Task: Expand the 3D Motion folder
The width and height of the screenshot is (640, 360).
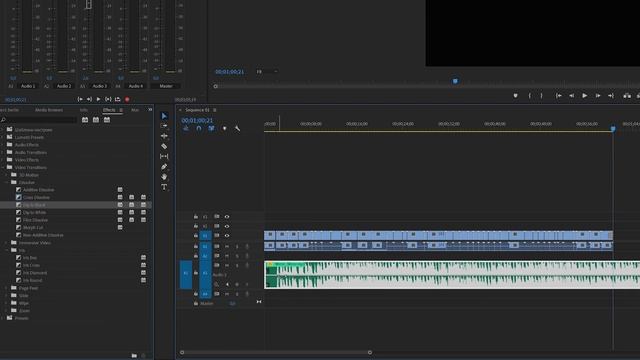Action: 7,175
